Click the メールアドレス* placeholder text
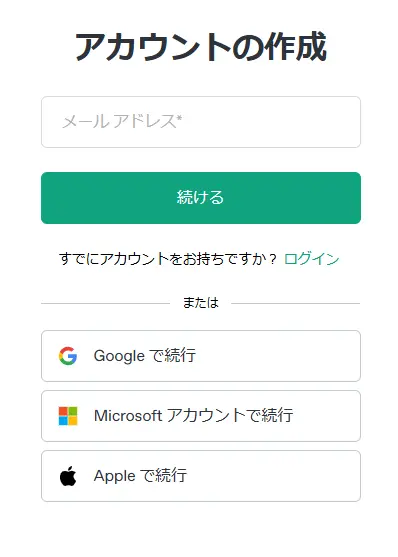 pyautogui.click(x=122, y=121)
